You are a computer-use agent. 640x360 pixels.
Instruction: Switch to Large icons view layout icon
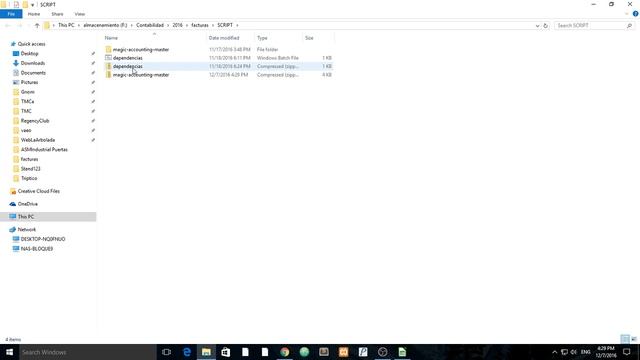point(634,339)
